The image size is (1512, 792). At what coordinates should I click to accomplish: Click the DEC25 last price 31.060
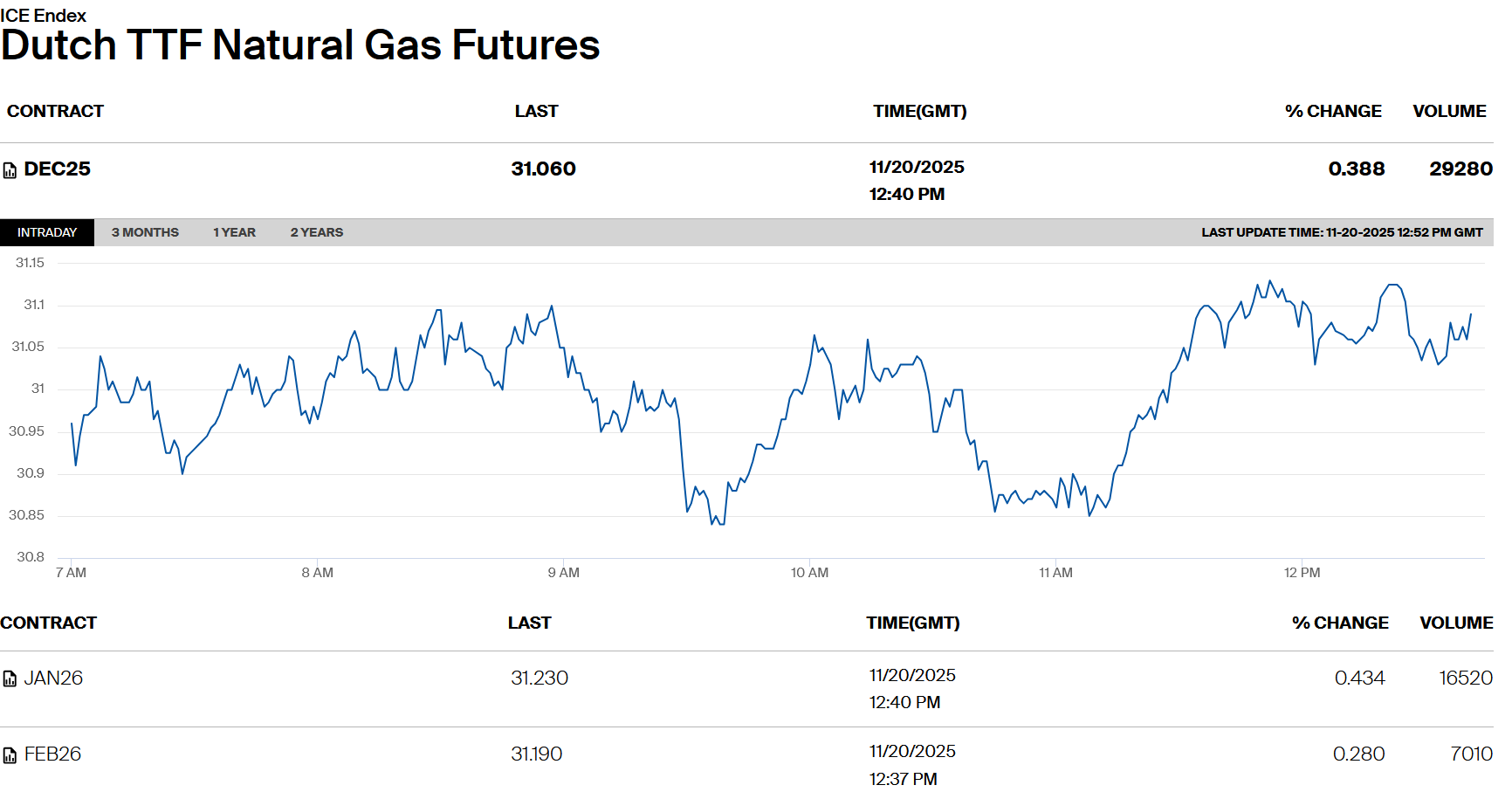pos(543,169)
